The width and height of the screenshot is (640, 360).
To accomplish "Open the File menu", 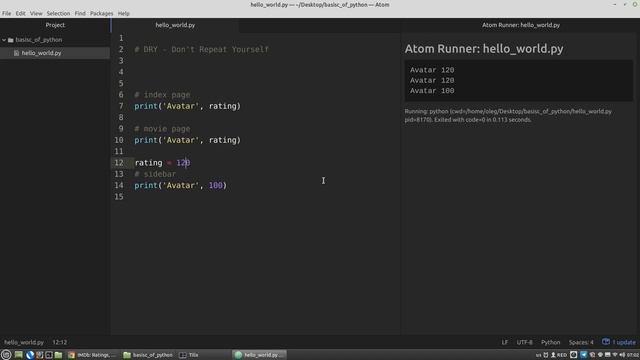I will click(7, 13).
